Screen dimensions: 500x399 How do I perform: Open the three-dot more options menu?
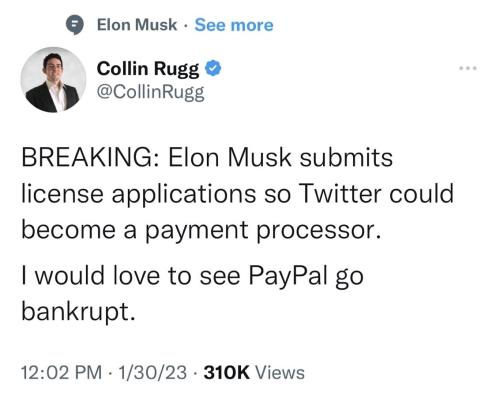pyautogui.click(x=468, y=68)
